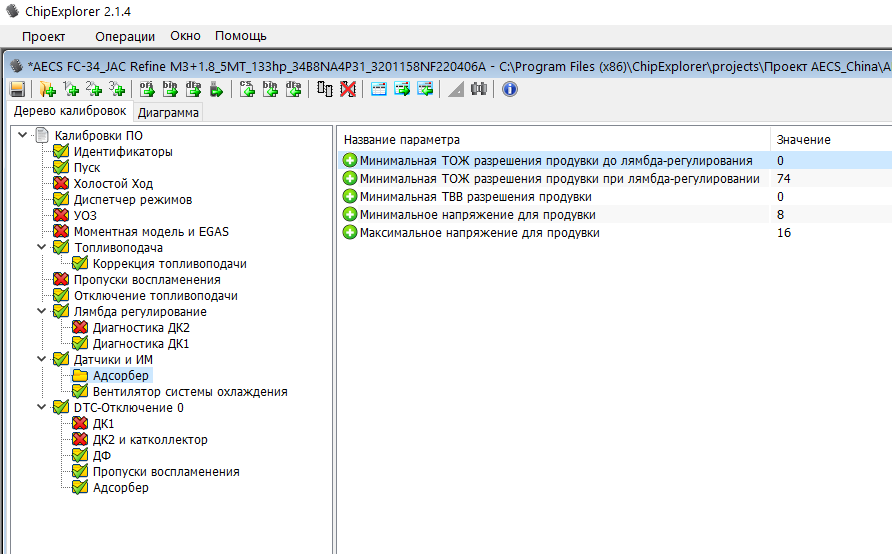
Task: Click the binoculars search icon
Action: (x=479, y=89)
